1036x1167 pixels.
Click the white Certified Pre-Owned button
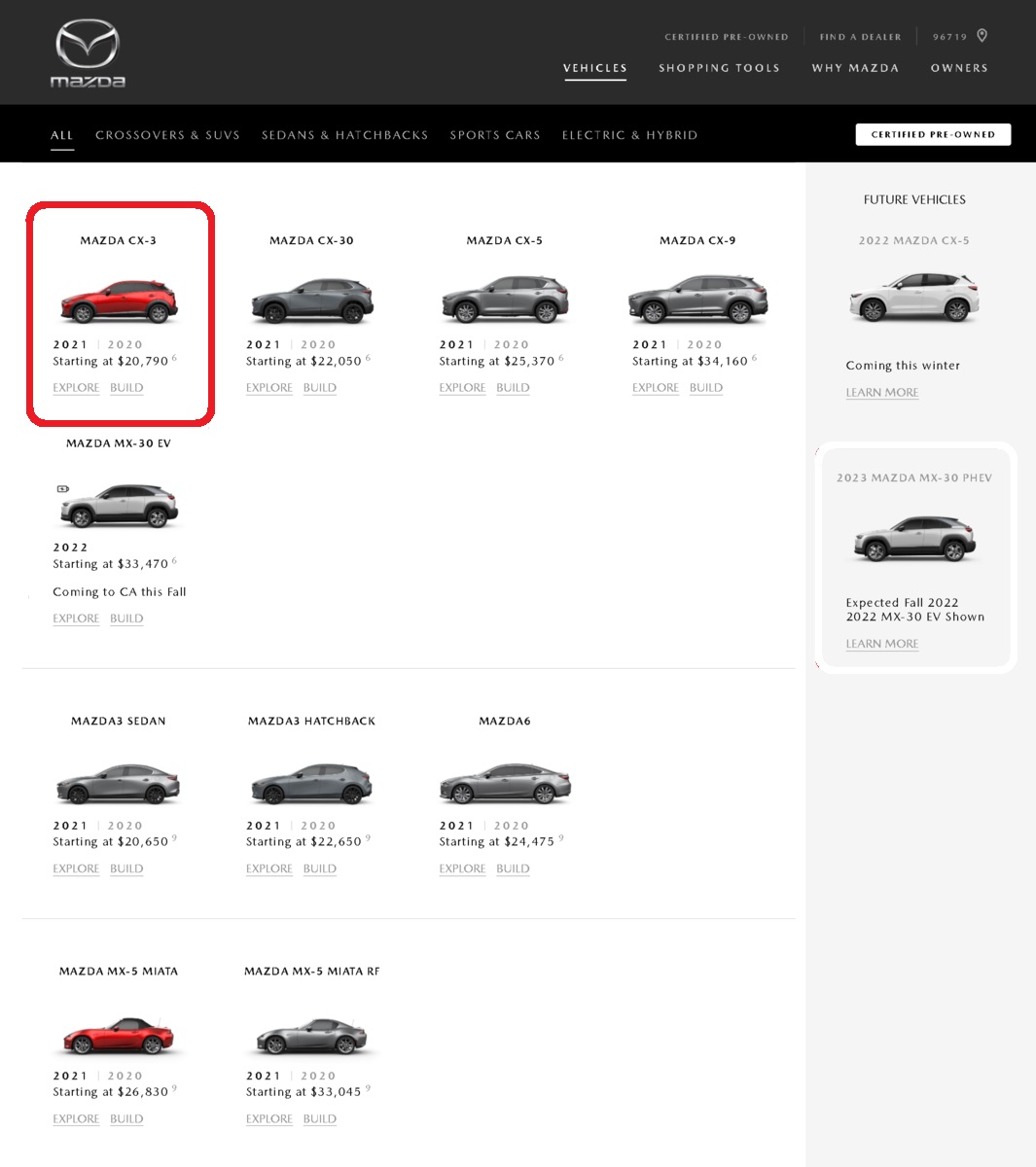click(x=933, y=134)
